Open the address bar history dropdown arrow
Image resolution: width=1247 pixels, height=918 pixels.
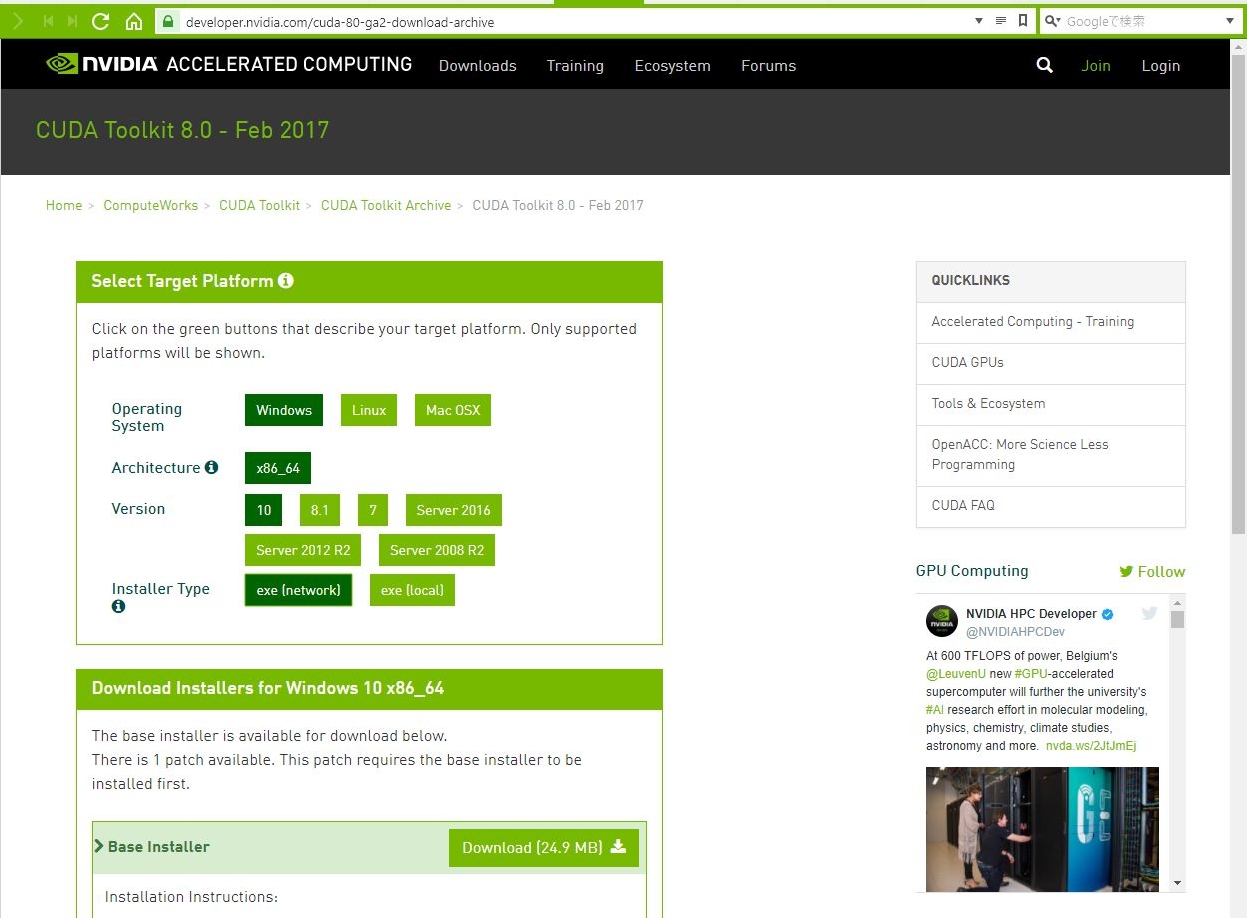(979, 21)
